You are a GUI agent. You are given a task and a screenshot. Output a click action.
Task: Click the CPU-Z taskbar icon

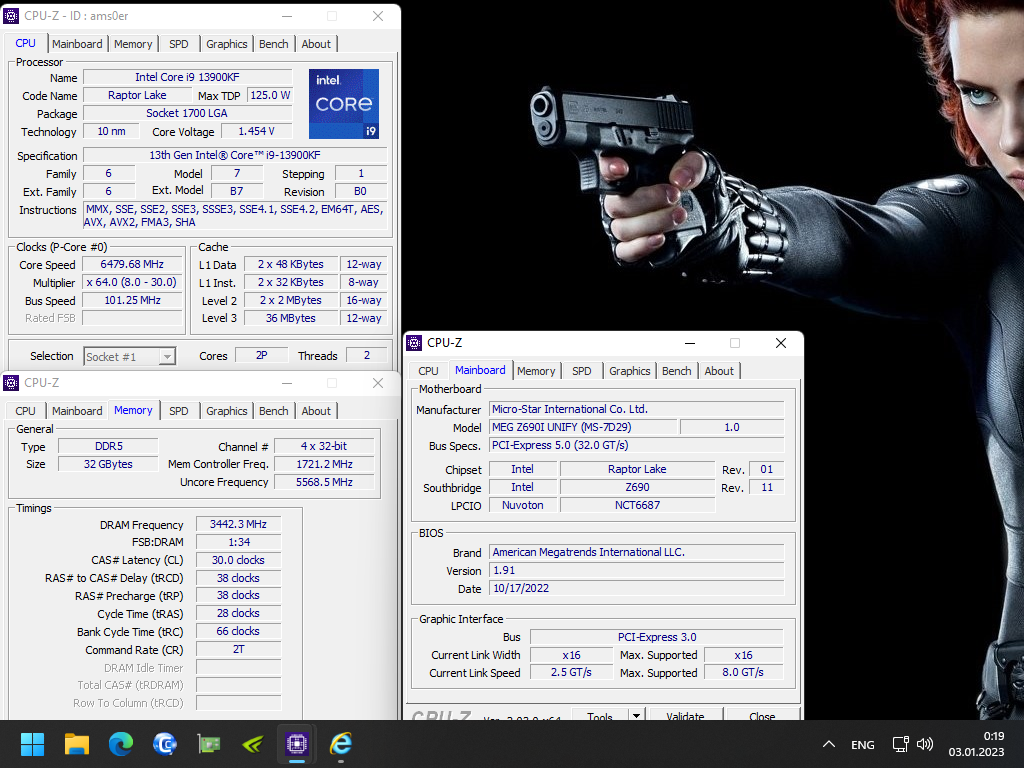click(x=296, y=744)
